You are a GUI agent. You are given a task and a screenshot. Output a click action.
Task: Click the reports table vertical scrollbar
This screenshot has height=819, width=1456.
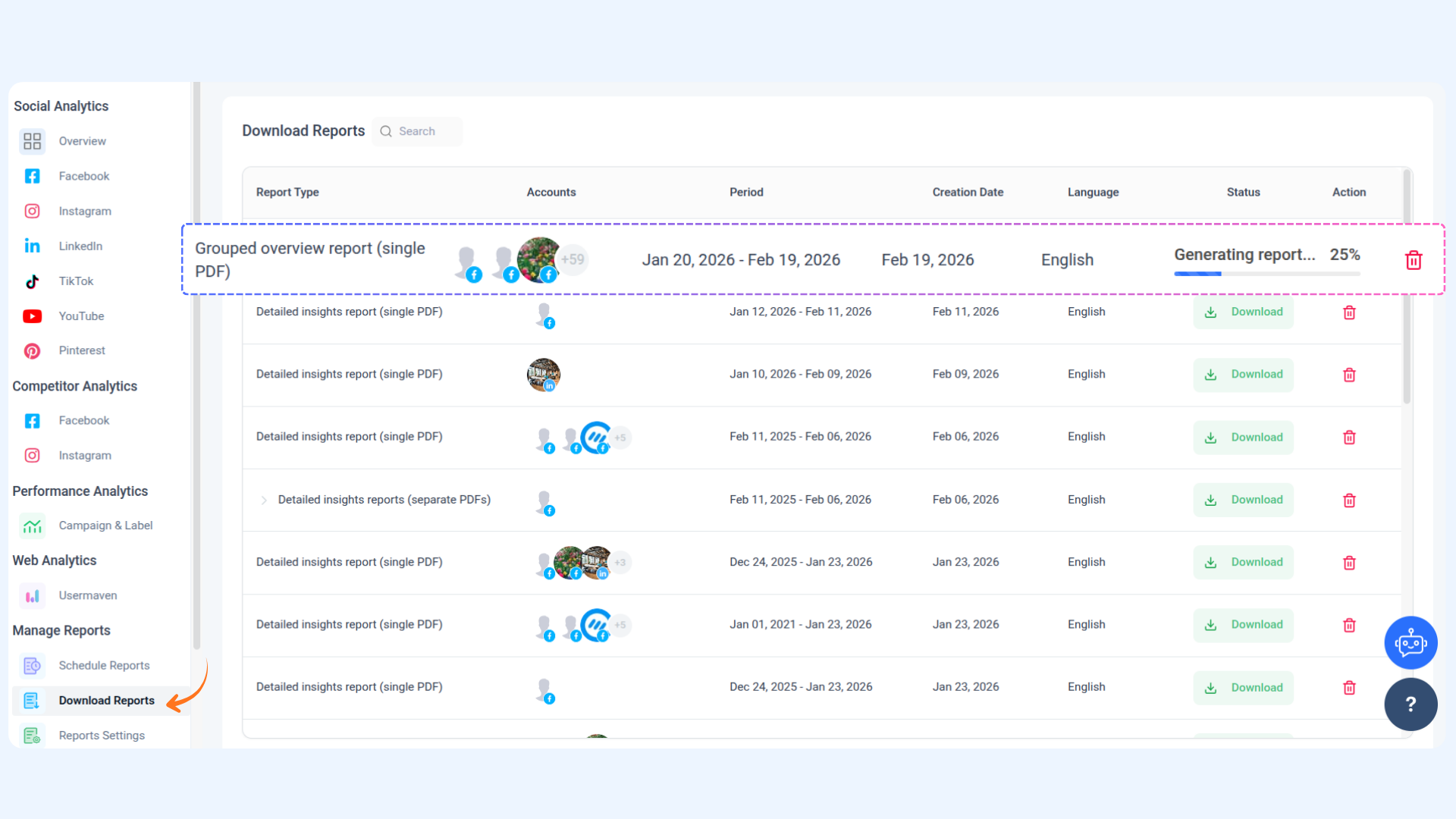point(1407,287)
